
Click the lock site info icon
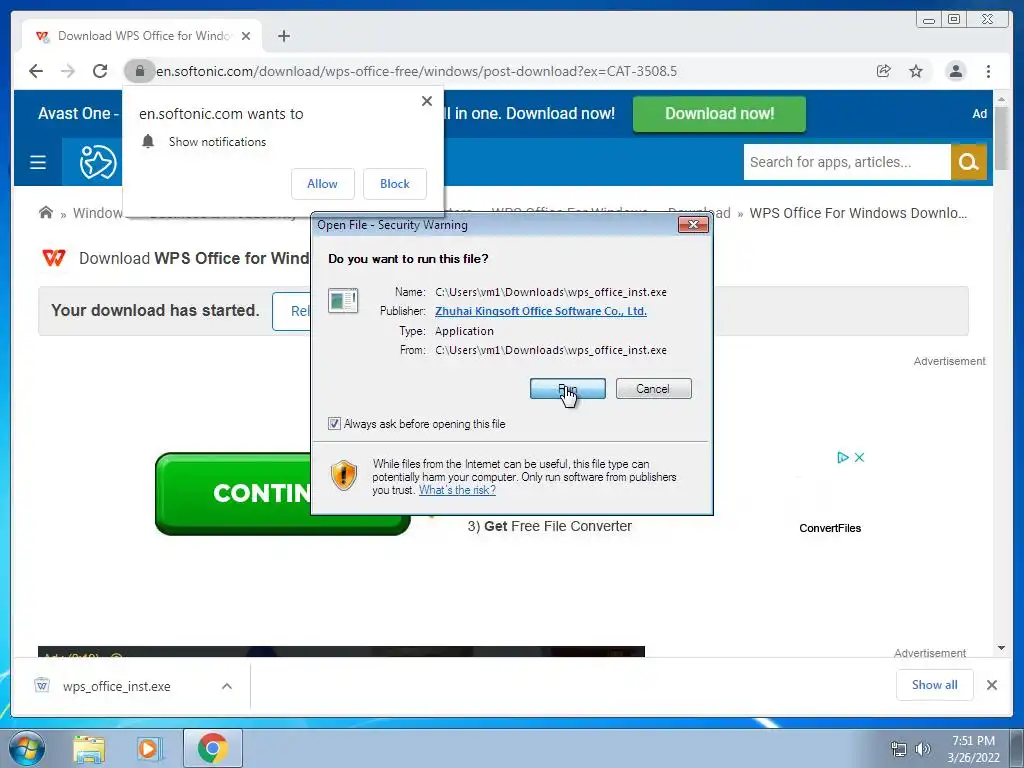[139, 71]
